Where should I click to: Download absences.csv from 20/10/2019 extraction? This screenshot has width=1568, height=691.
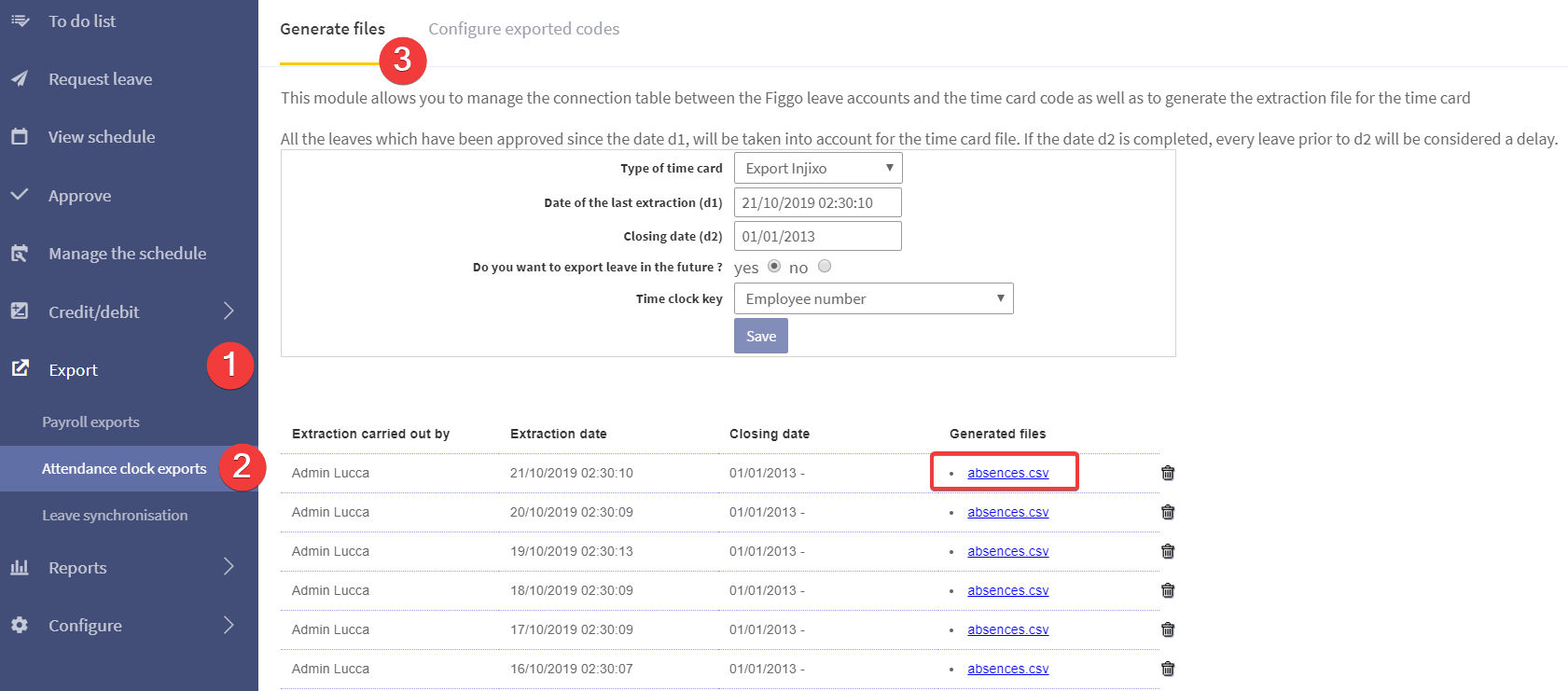coord(1007,512)
